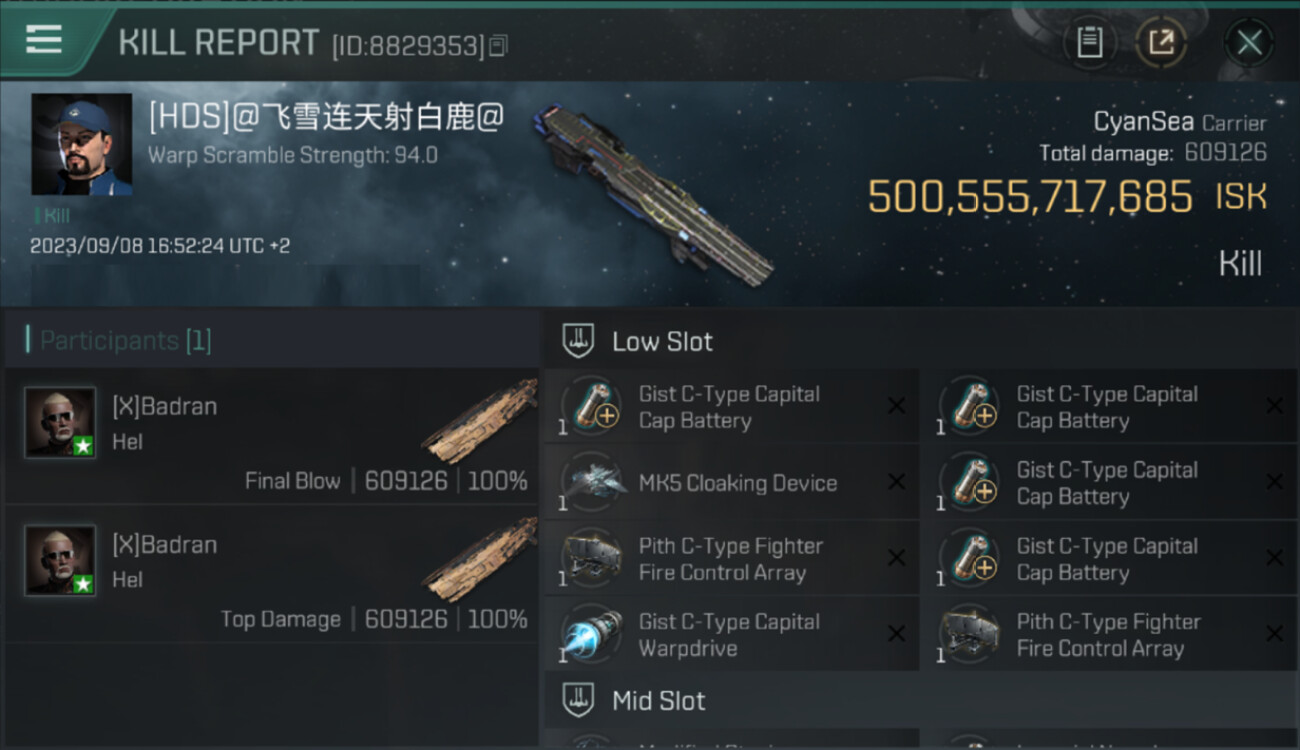Open the hamburger menu in the header
This screenshot has width=1300, height=750.
pos(44,40)
